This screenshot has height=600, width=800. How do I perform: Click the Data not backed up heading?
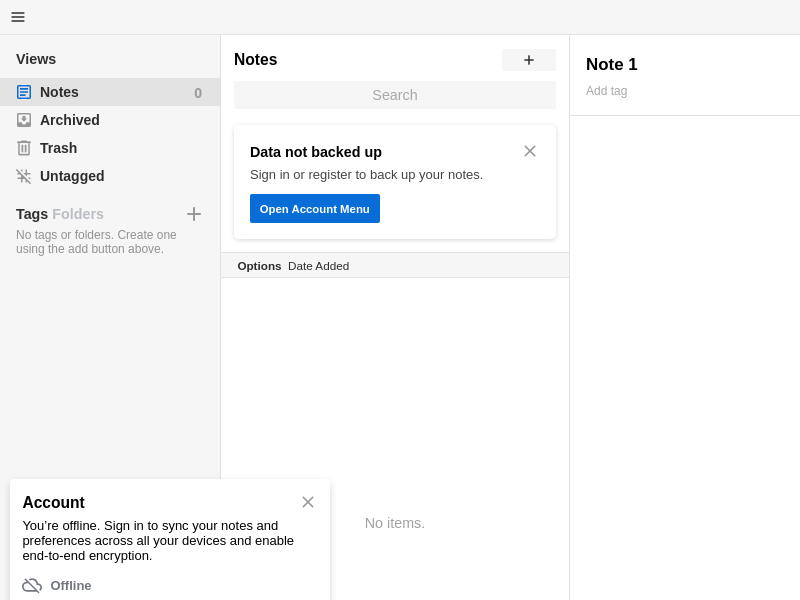pos(316,152)
